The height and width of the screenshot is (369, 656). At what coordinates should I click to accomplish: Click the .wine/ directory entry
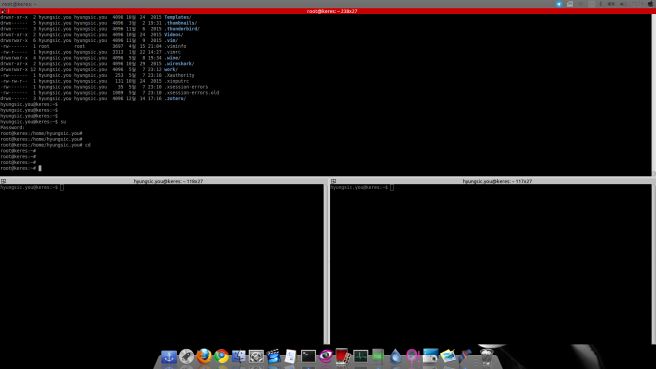click(x=172, y=58)
